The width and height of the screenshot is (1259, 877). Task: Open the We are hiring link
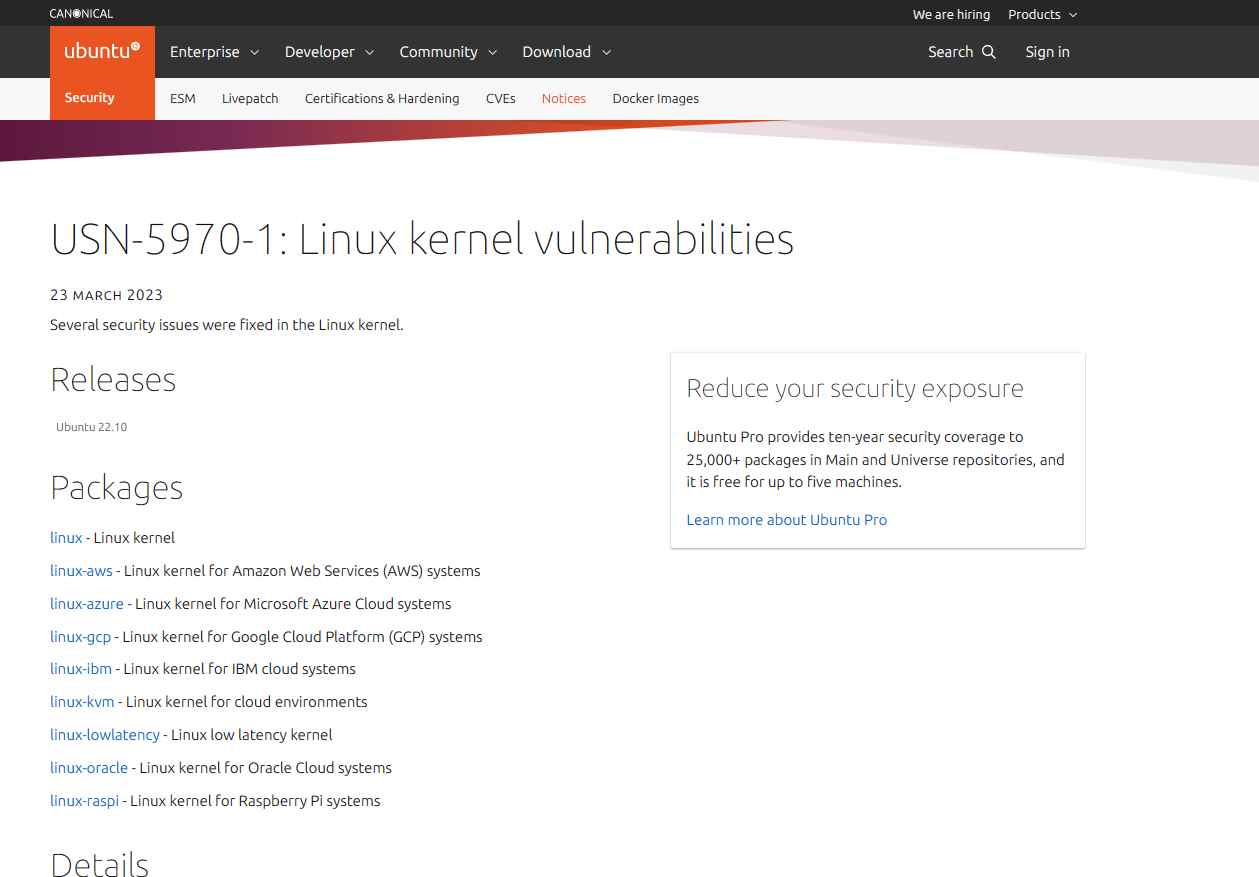coord(951,14)
